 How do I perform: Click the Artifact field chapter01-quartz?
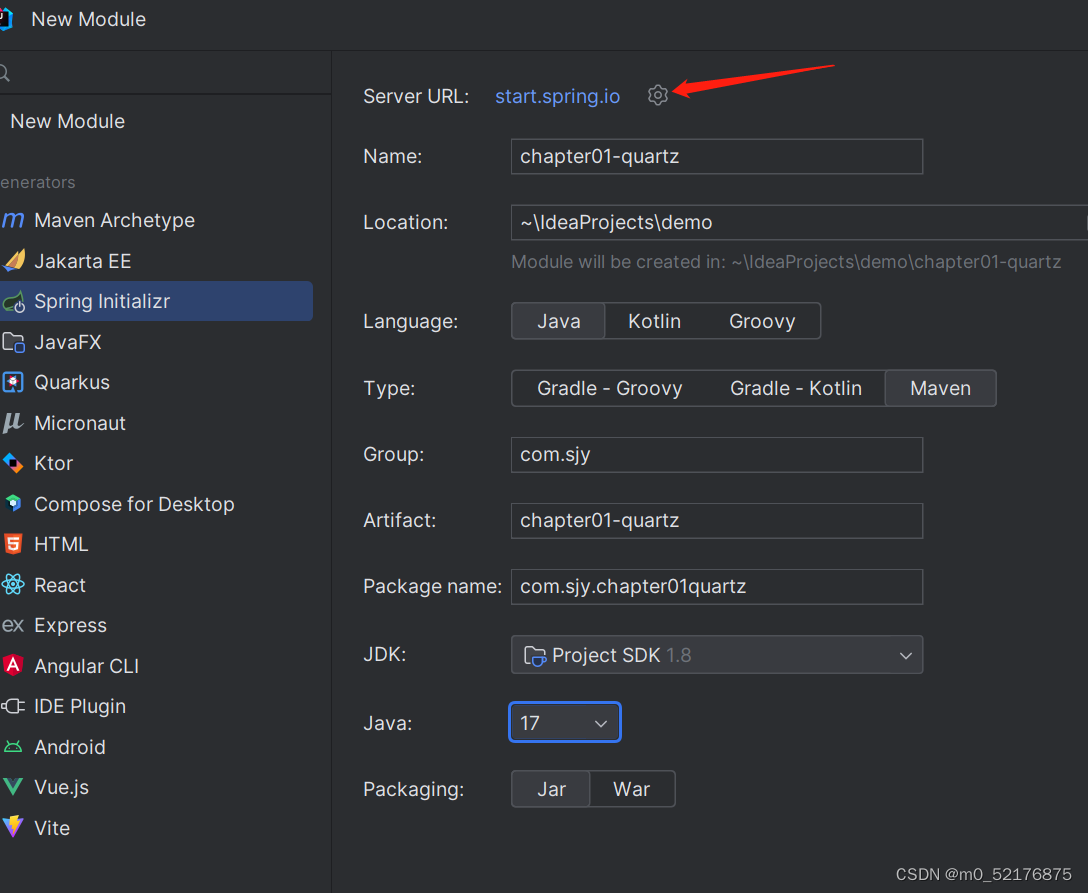tap(717, 520)
